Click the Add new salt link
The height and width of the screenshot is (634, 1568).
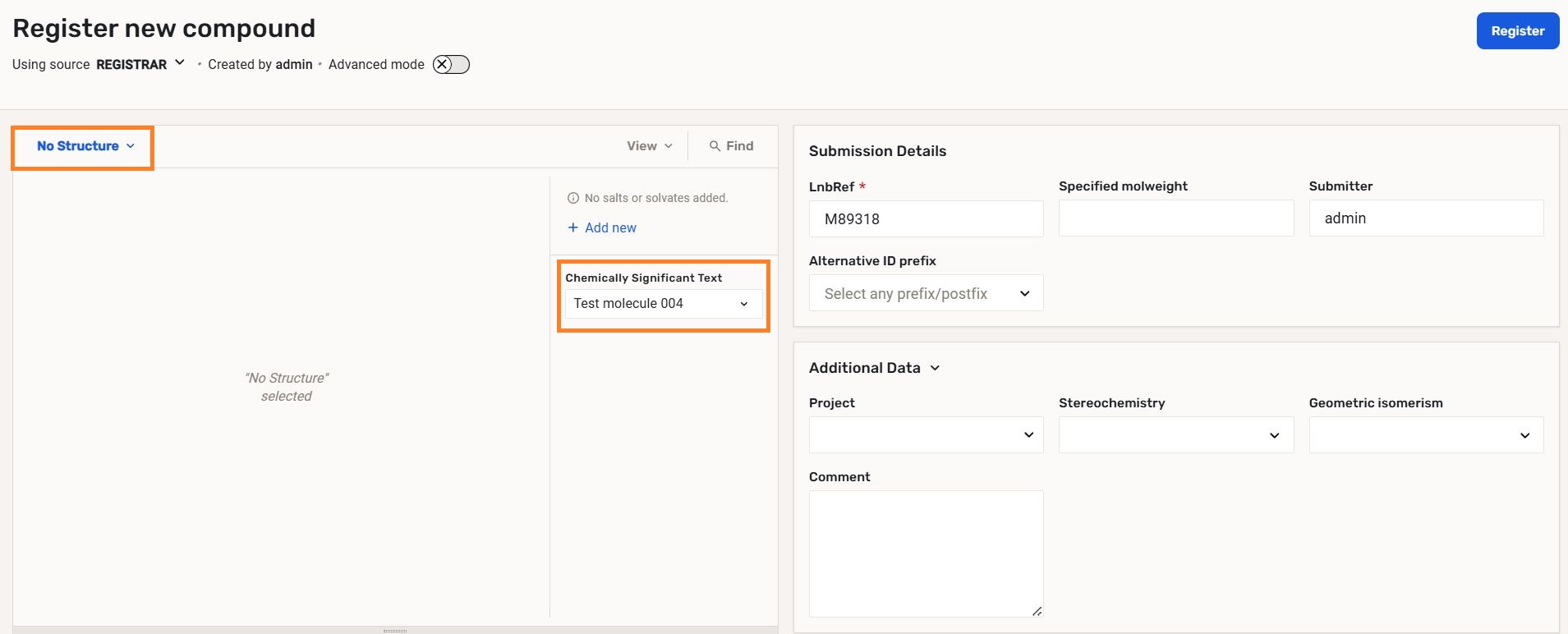610,227
